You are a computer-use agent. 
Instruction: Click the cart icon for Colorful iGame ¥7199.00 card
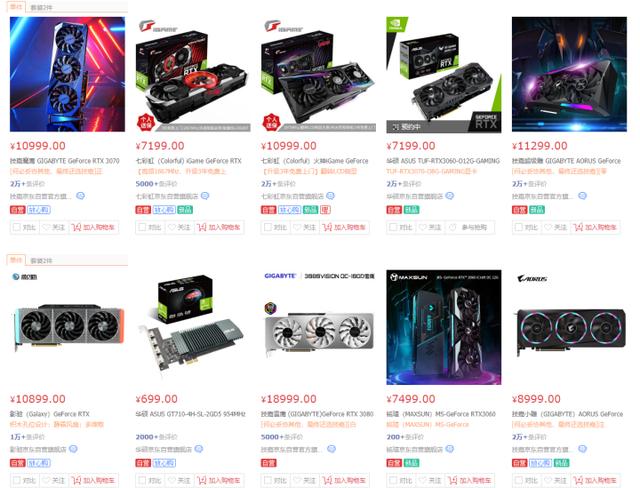(202, 227)
